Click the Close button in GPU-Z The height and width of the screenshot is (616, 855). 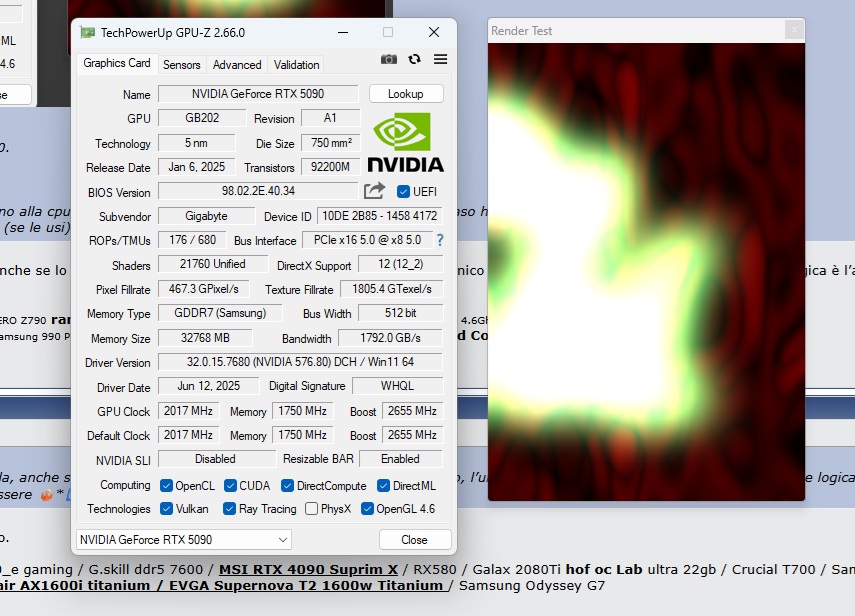pos(414,540)
